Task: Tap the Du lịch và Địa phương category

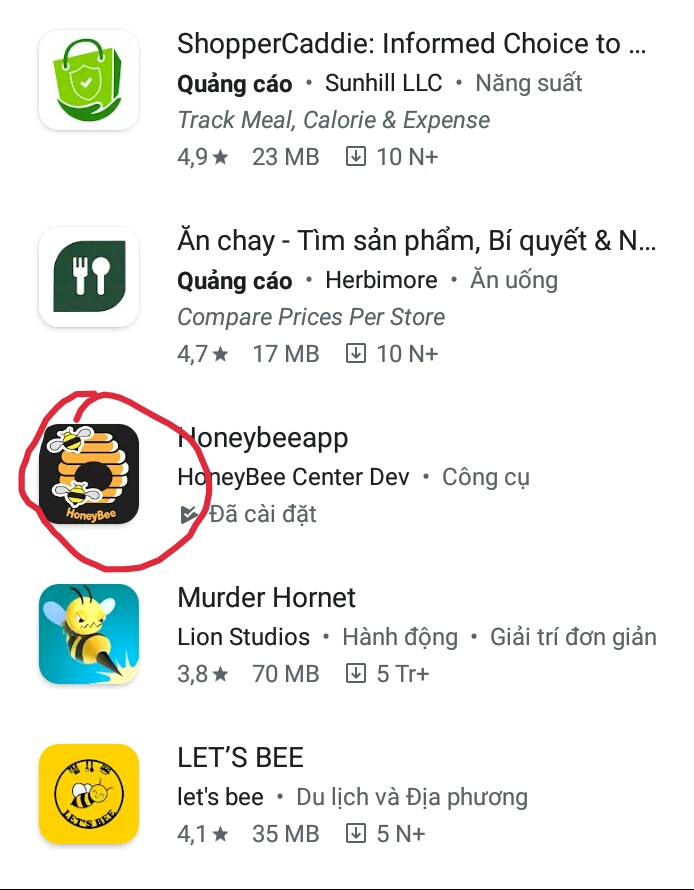Action: tap(412, 797)
